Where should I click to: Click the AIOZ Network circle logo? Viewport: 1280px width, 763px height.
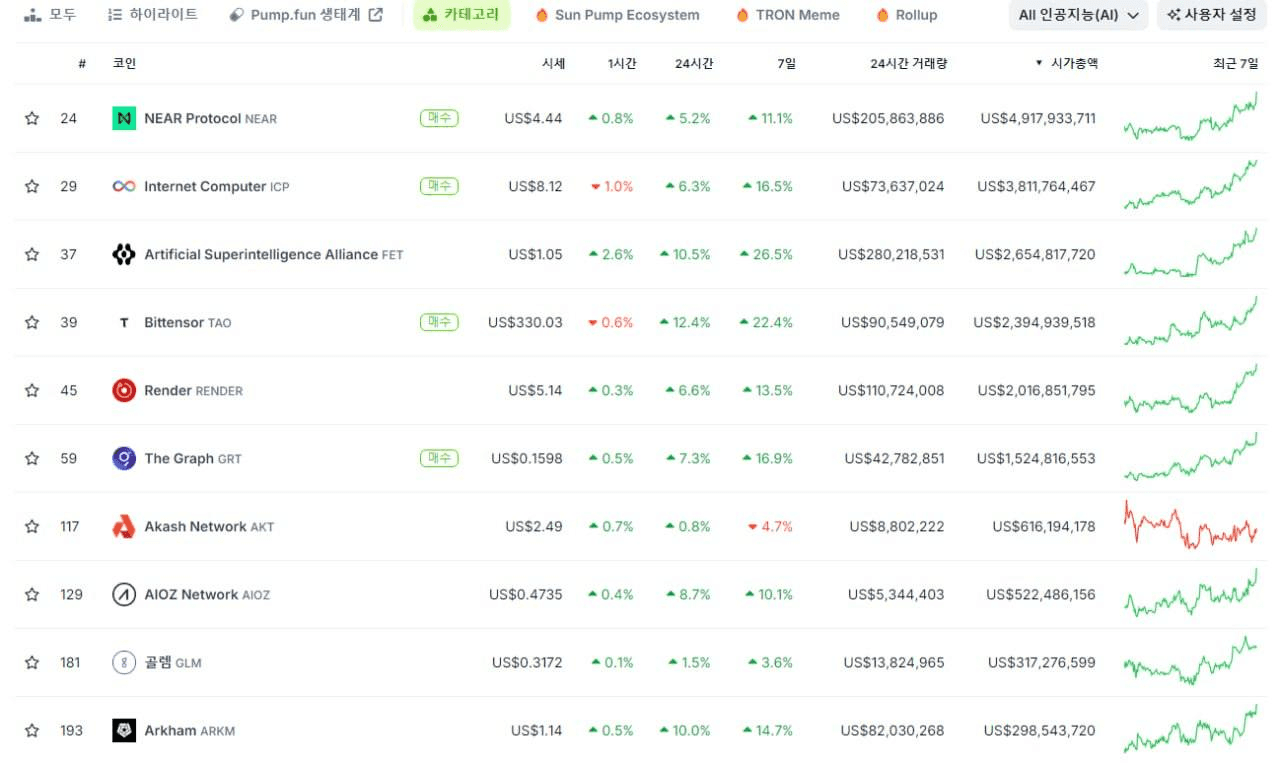click(x=124, y=594)
